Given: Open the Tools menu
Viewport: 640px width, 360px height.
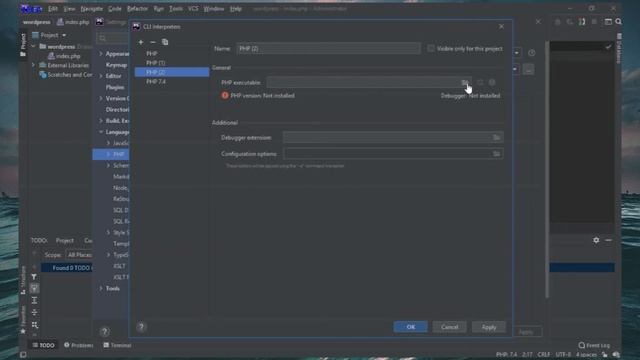Looking at the screenshot, I should 176,9.
